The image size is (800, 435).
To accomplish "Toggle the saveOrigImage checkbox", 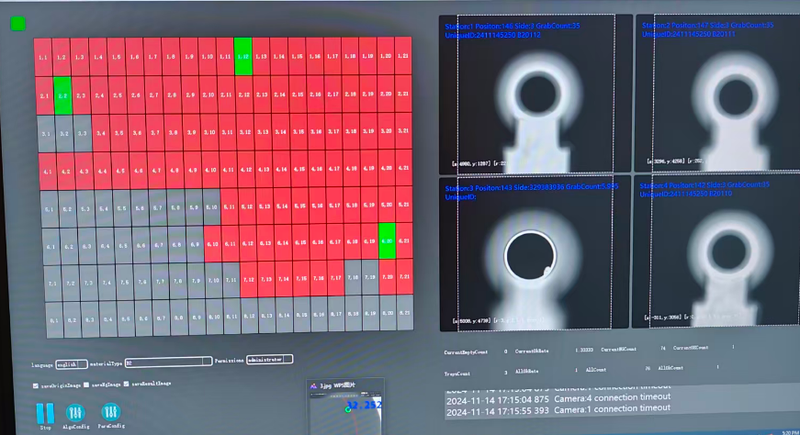I will point(39,384).
